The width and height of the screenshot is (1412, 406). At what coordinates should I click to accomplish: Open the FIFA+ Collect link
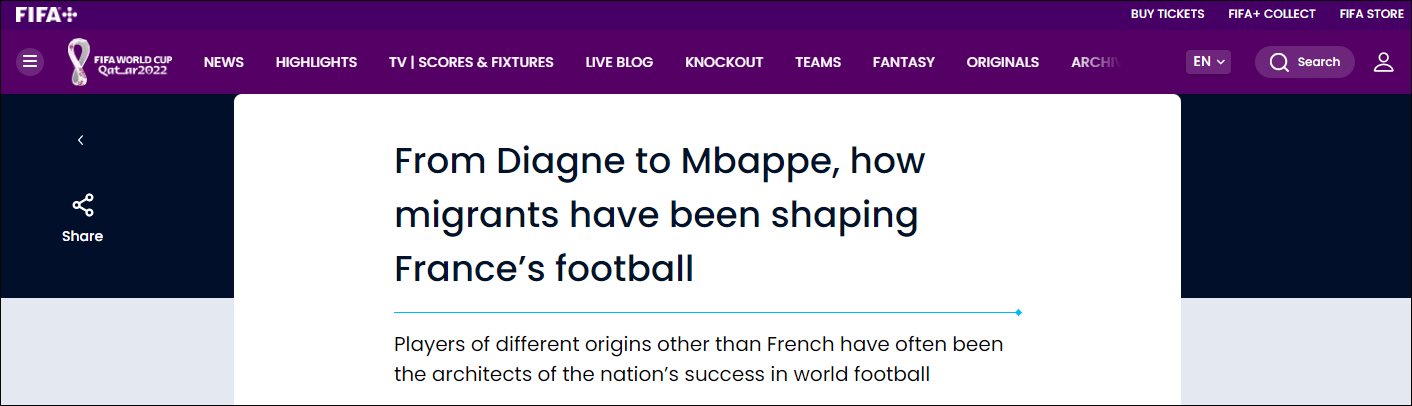(x=1270, y=14)
